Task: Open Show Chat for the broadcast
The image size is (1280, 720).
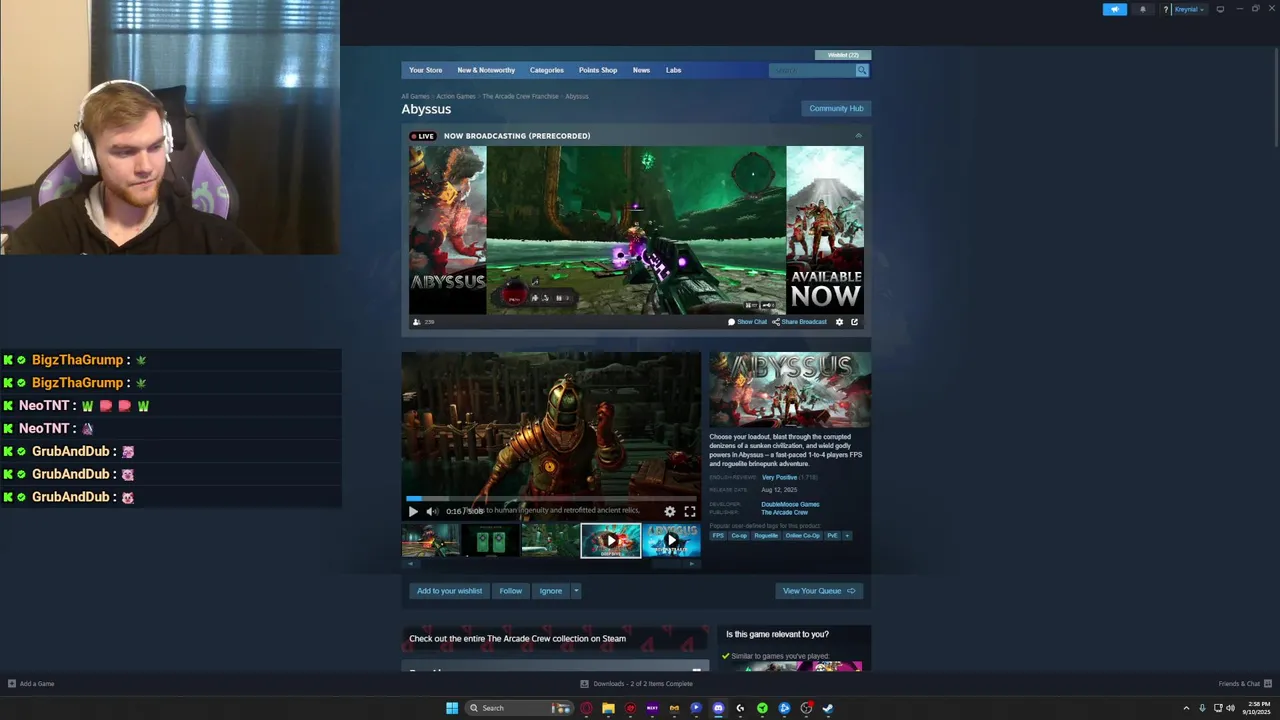Action: click(x=747, y=322)
